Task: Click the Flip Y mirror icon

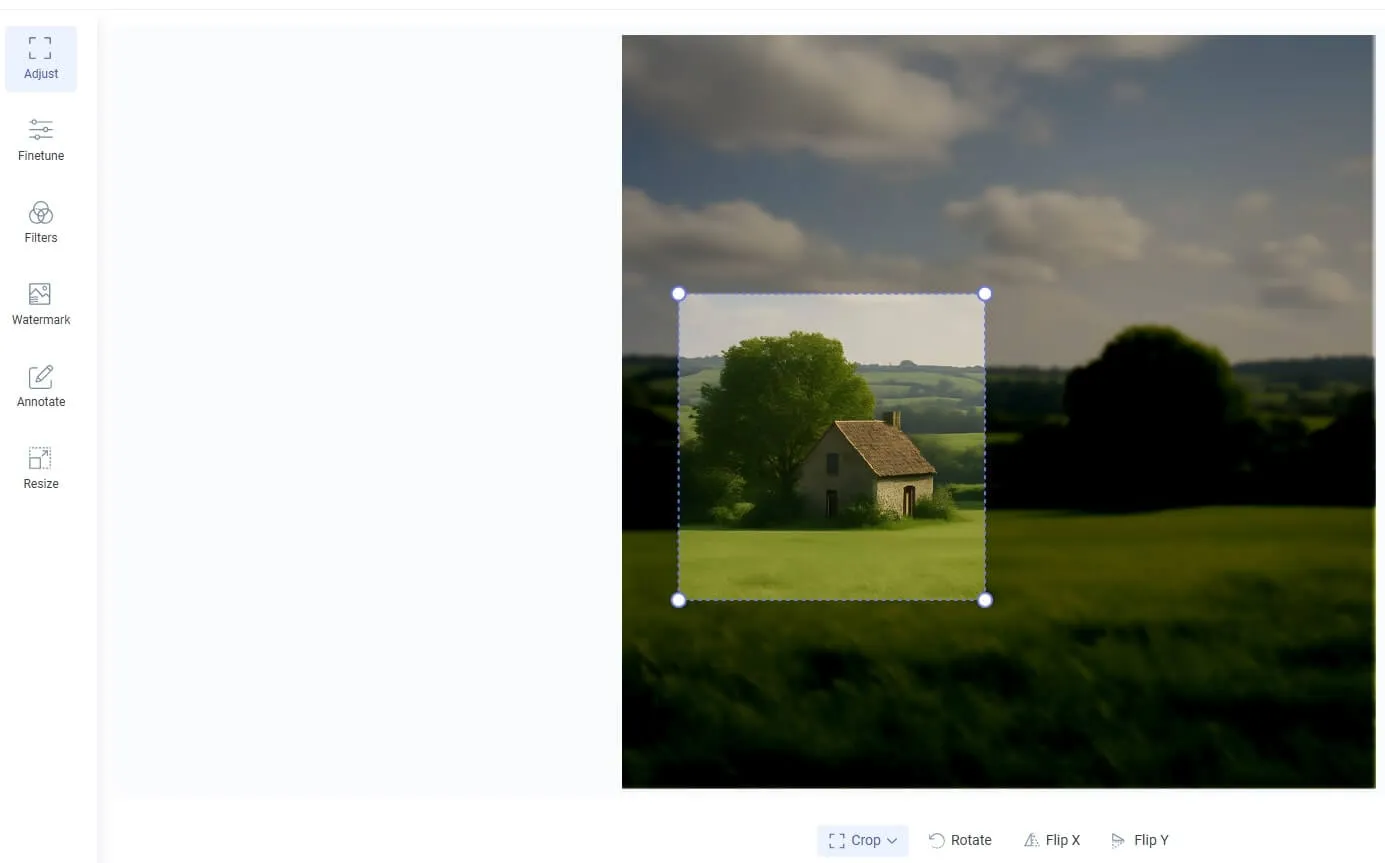Action: 1118,840
